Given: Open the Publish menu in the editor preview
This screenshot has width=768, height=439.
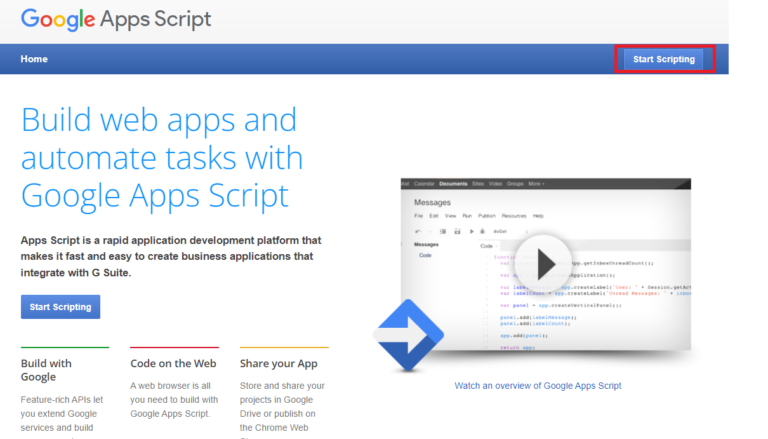Looking at the screenshot, I should [487, 216].
